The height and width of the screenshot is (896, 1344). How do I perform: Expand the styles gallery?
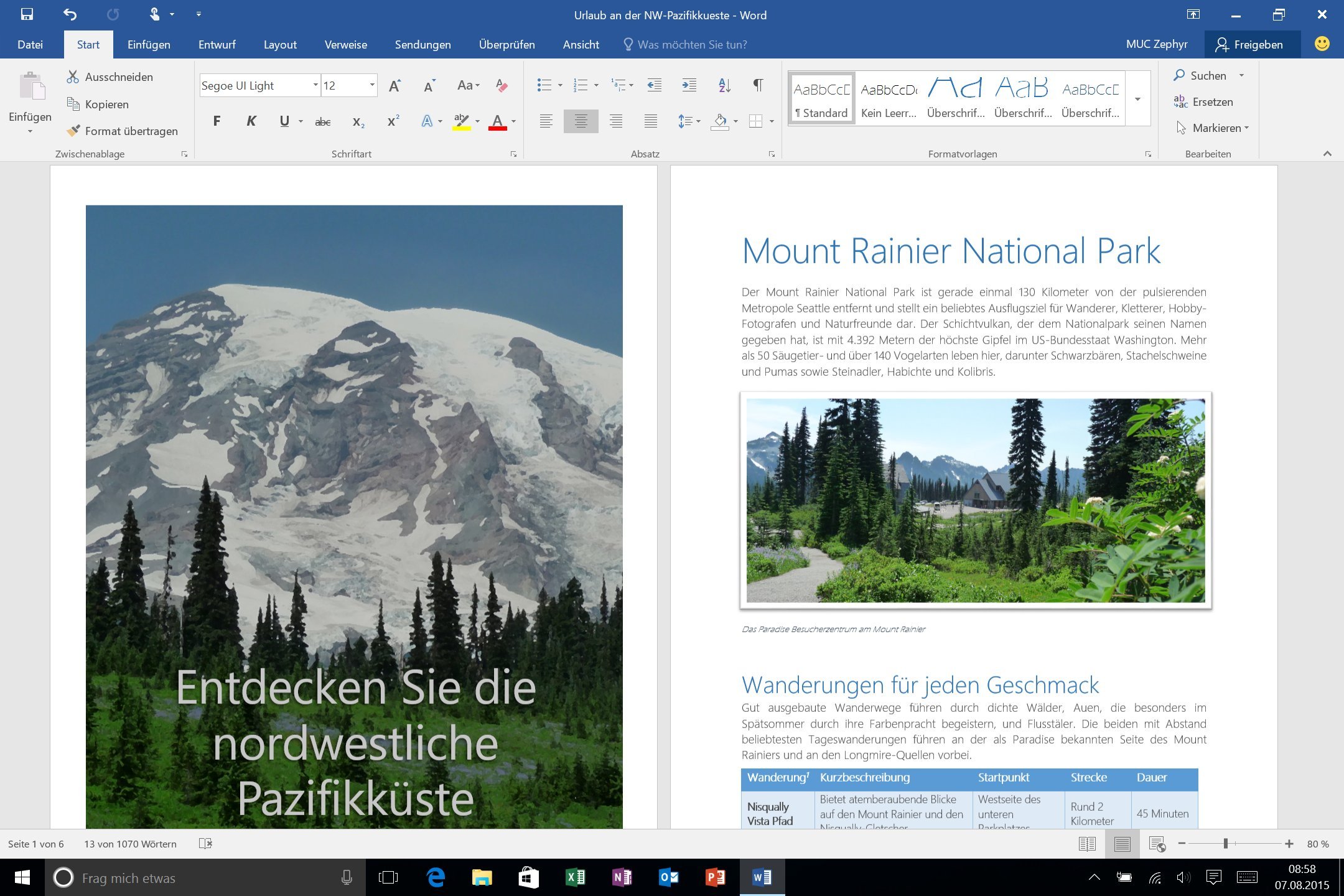coord(1137,100)
